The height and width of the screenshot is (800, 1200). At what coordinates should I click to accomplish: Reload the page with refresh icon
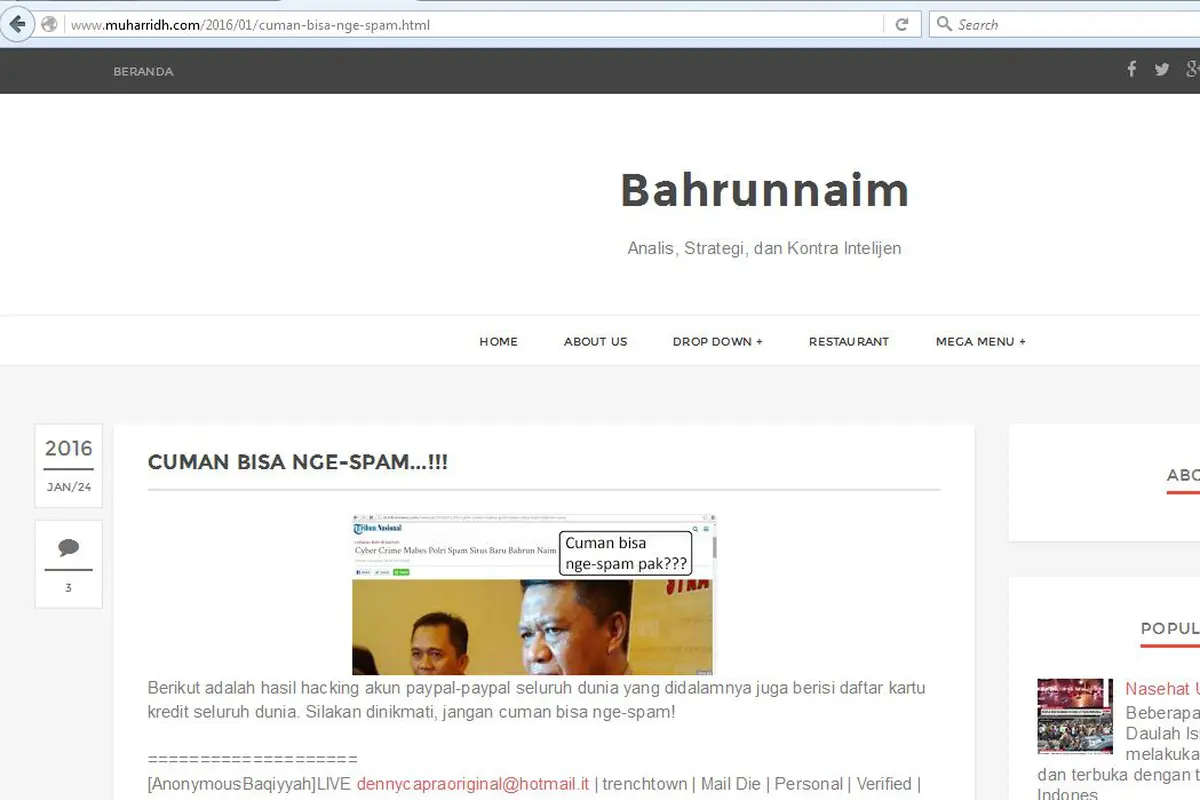point(902,25)
